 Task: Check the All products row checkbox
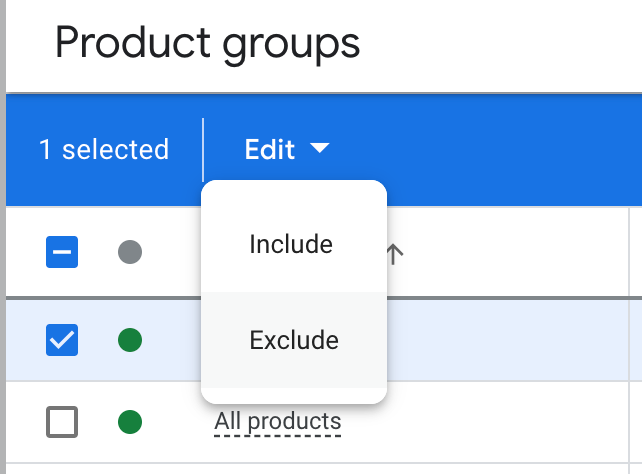tap(62, 422)
